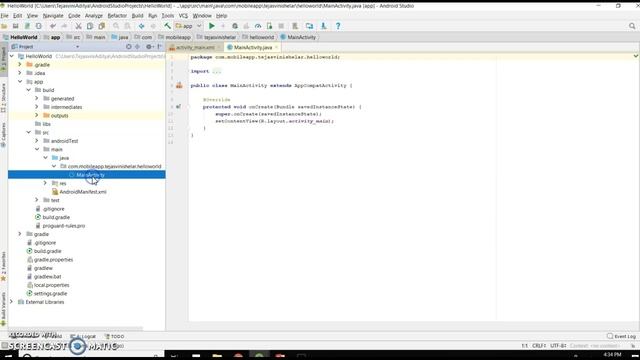This screenshot has height=360, width=640.
Task: Expand the generated folder node
Action: 37,98
